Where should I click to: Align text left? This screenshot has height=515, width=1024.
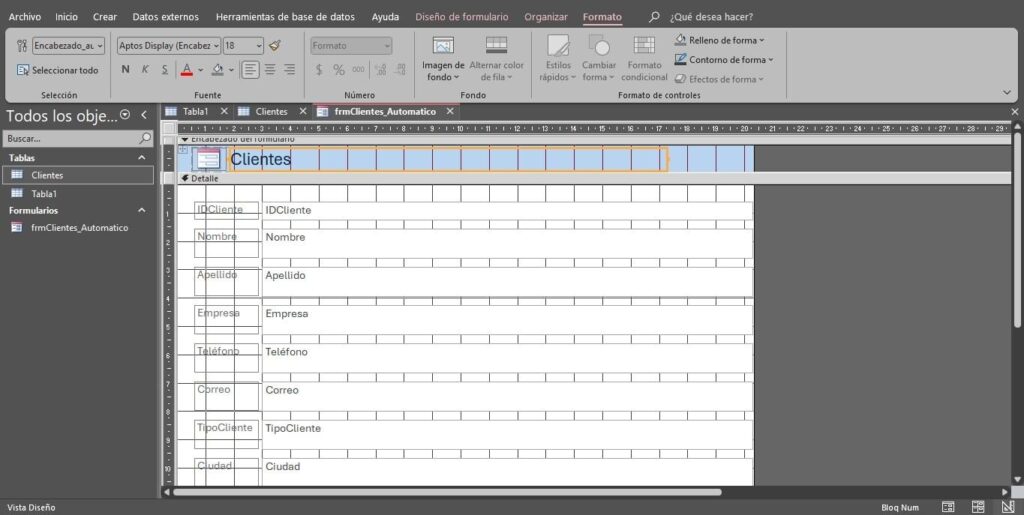point(250,69)
